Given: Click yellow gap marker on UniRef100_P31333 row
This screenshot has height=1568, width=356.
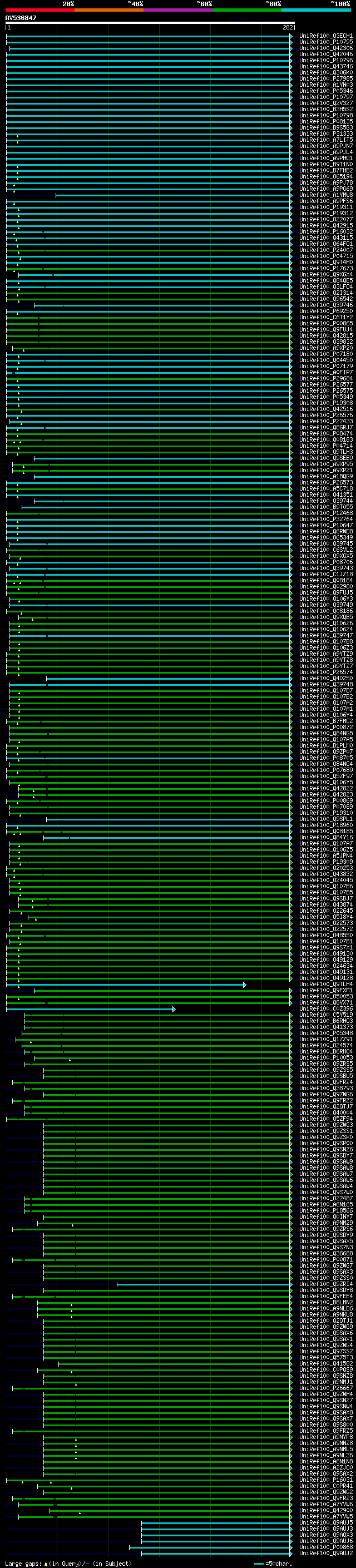Looking at the screenshot, I should coord(17,136).
